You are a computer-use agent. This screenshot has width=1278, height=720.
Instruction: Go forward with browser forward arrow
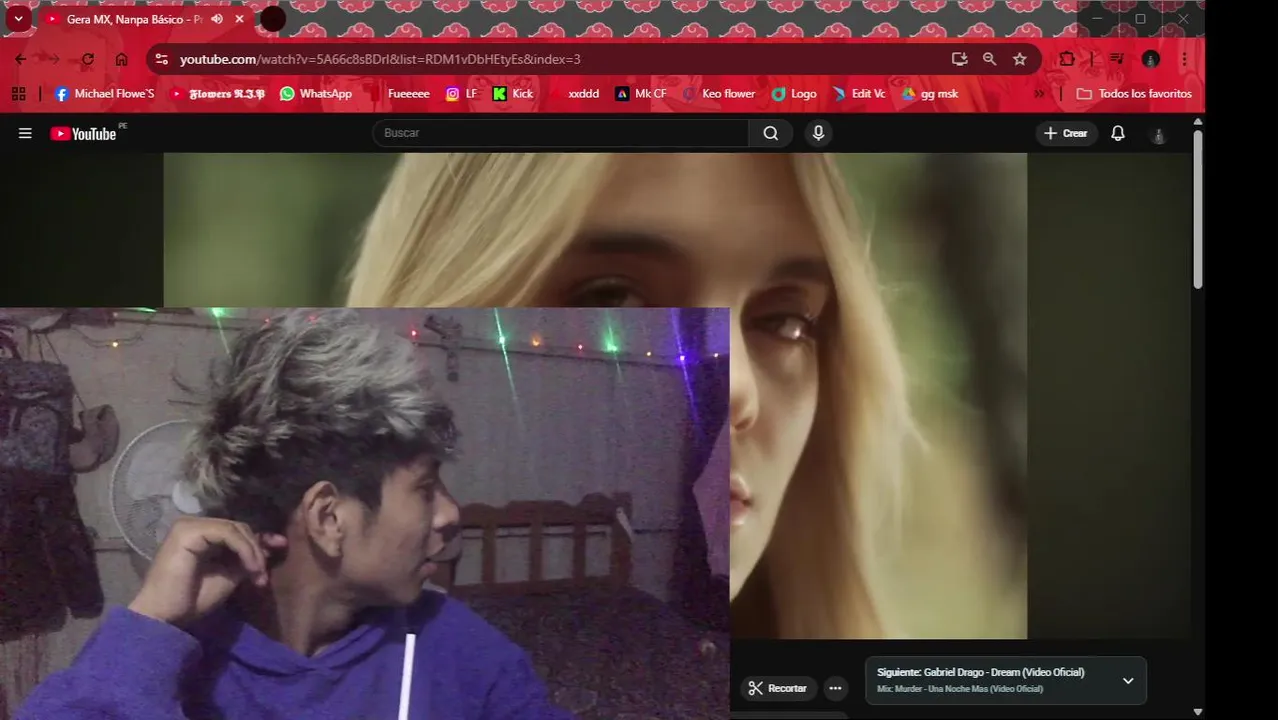[x=53, y=59]
